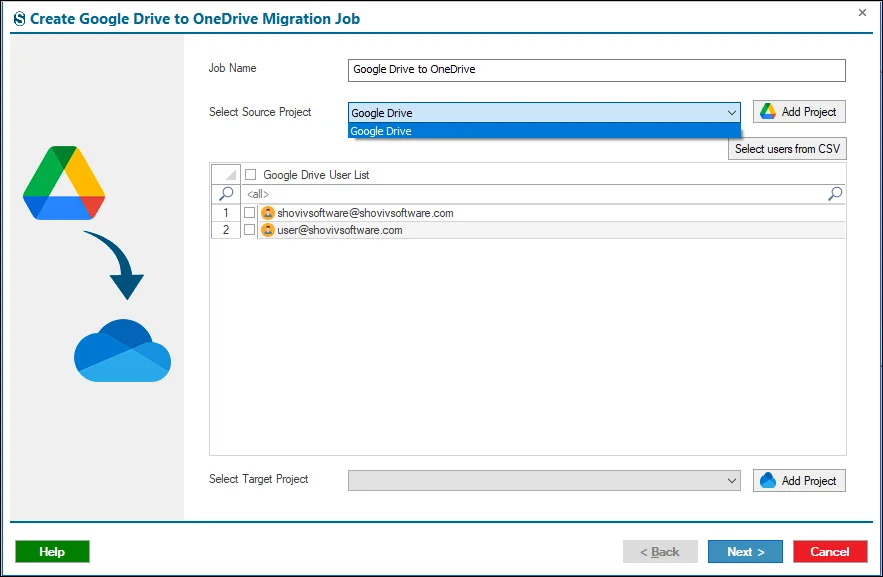Tick the Google Drive User List checkbox
This screenshot has width=883, height=577.
[x=251, y=175]
